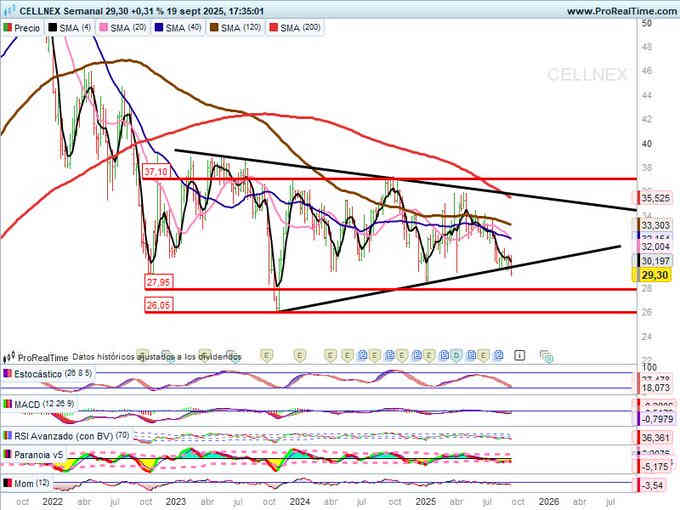Click the Paranoia v5 panel icon
Viewport: 680px width, 510px height.
7,454
